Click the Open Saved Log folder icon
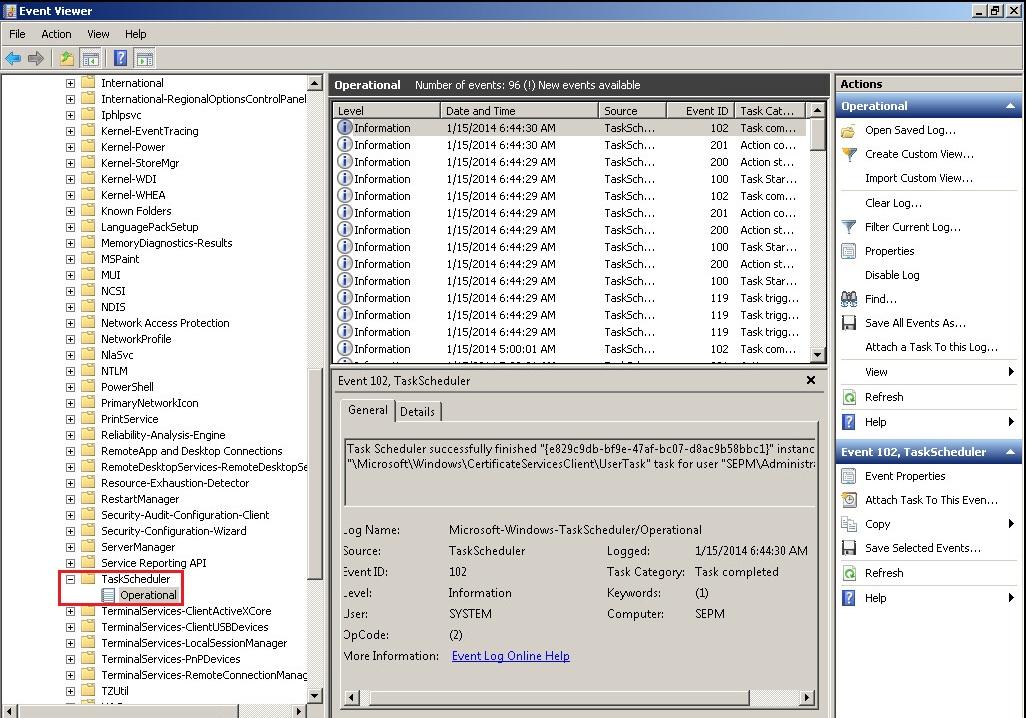Screen dimensions: 1026x718 pos(849,130)
